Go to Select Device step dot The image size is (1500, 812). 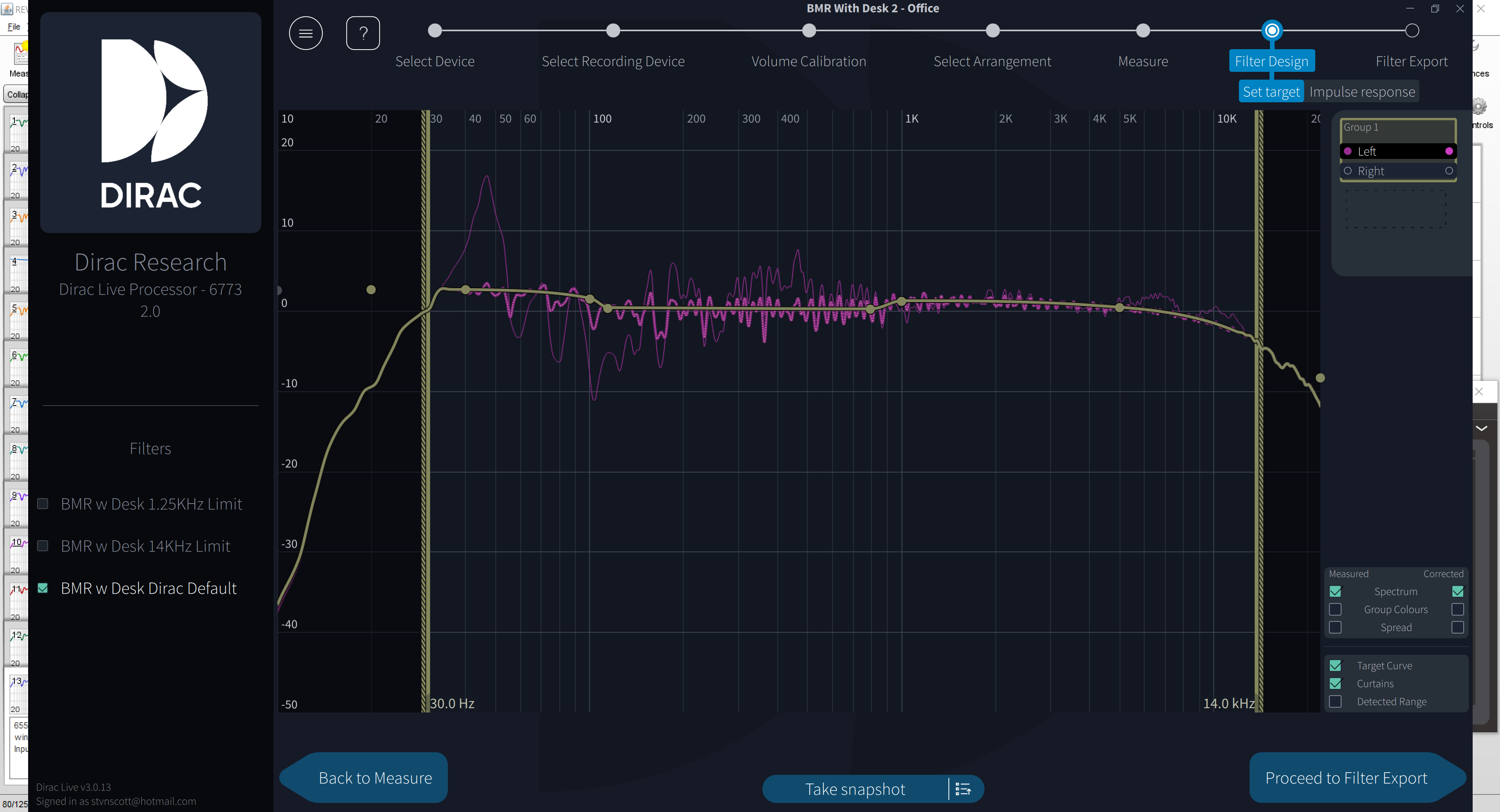pos(434,30)
